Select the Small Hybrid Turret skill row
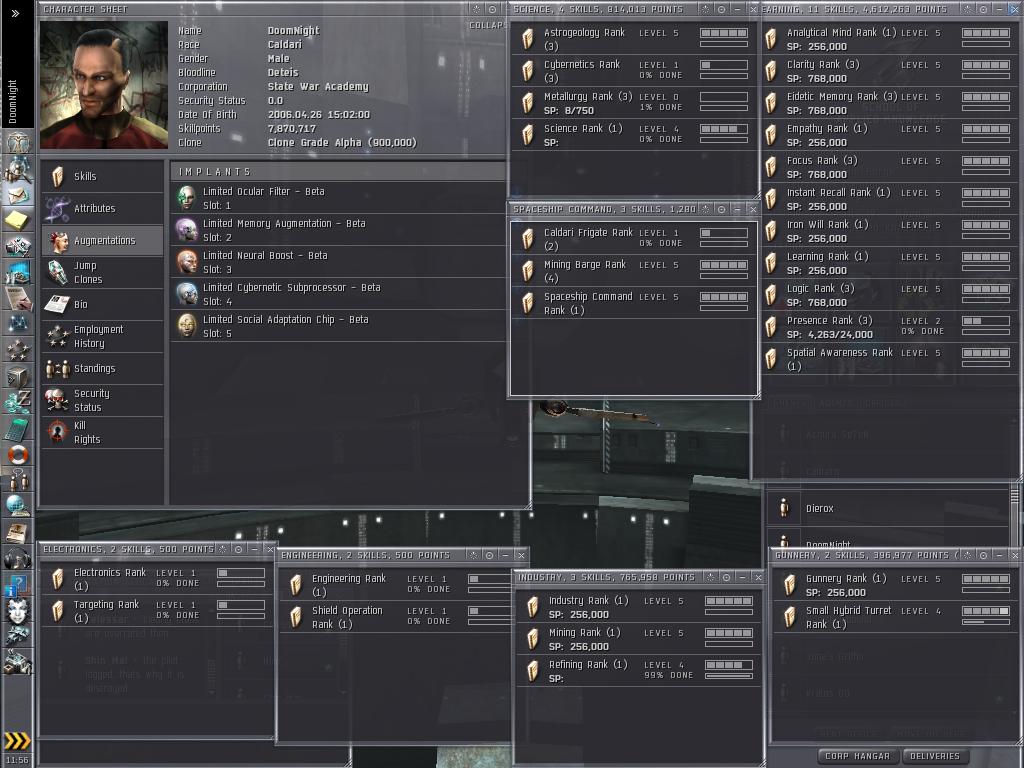This screenshot has width=1024, height=768. [x=893, y=617]
